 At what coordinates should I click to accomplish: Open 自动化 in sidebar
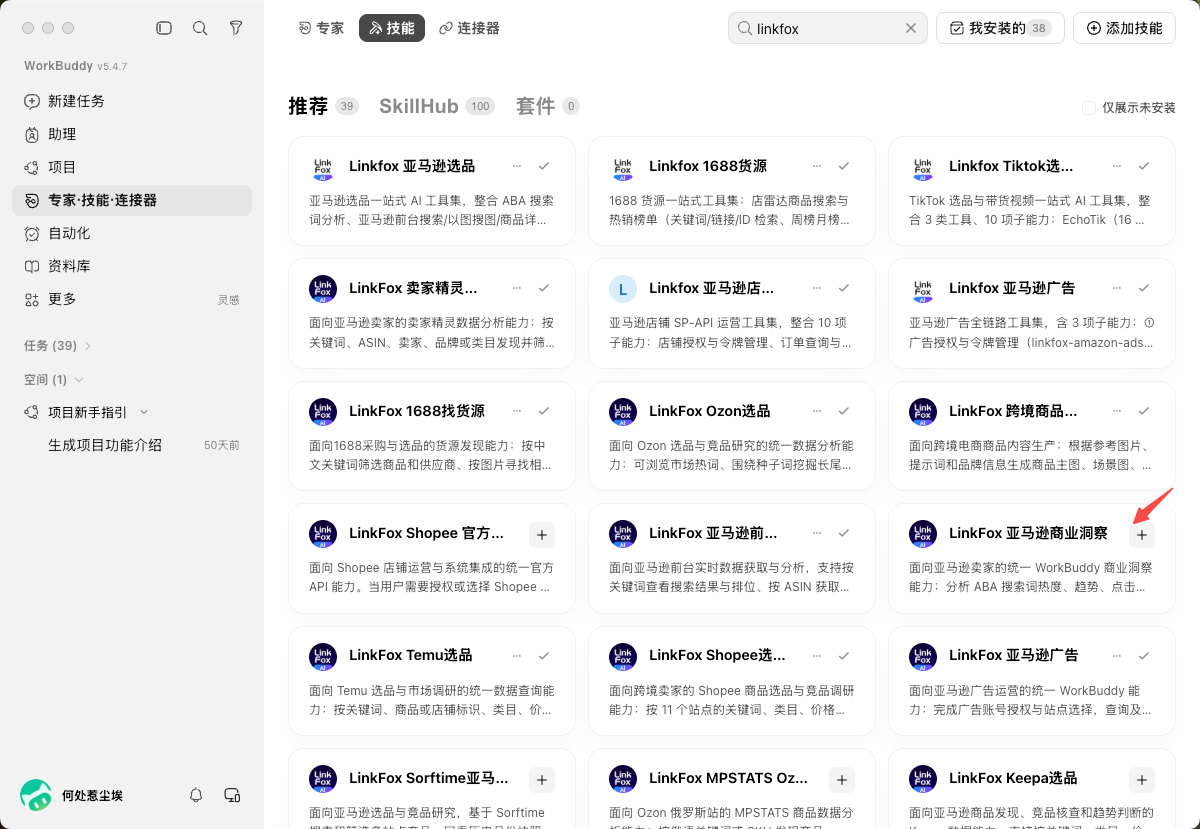[132, 233]
